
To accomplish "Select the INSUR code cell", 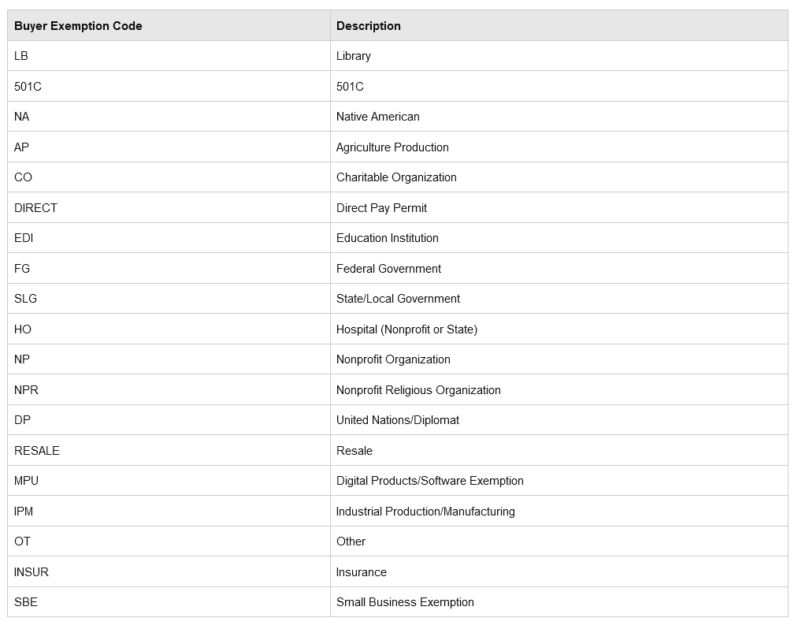I will tap(31, 572).
